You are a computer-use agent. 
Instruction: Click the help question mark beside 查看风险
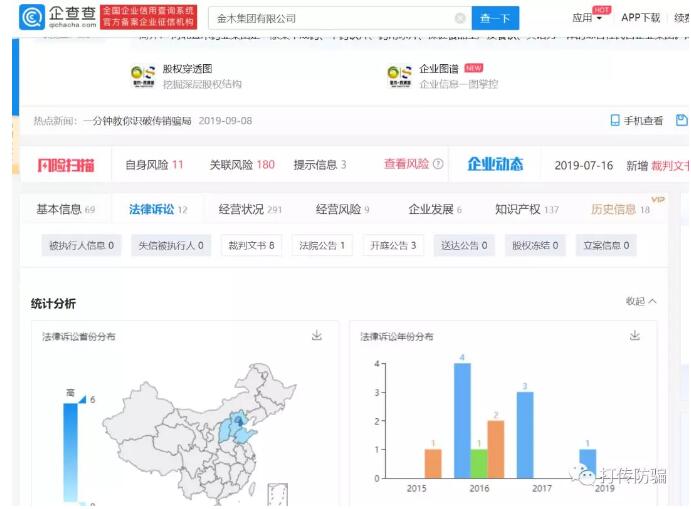pos(438,164)
